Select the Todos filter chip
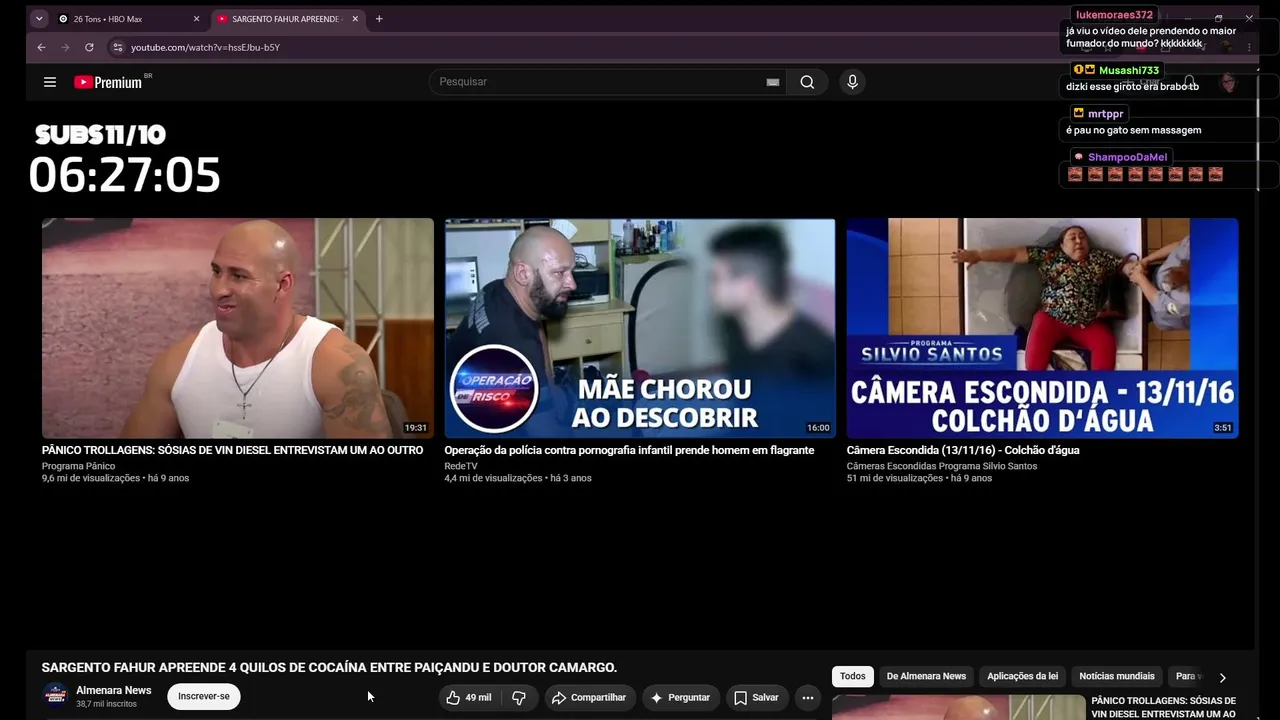 coord(853,676)
